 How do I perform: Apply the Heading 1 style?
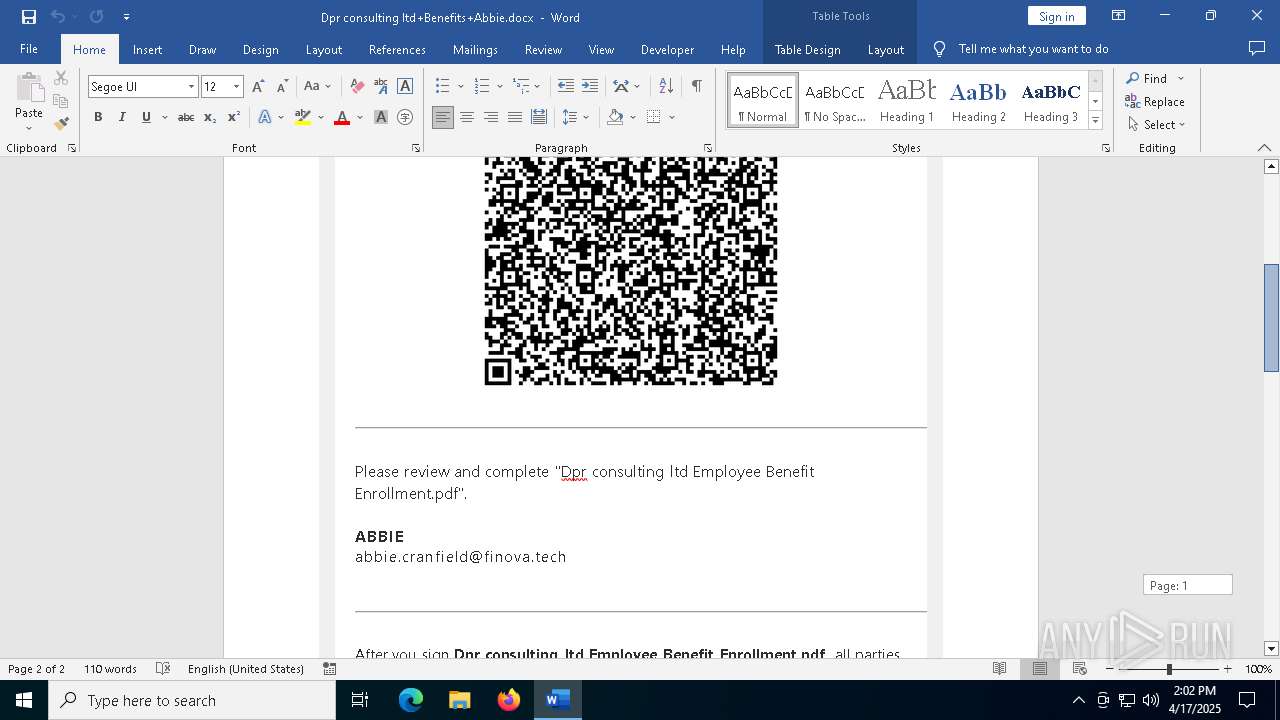click(907, 100)
